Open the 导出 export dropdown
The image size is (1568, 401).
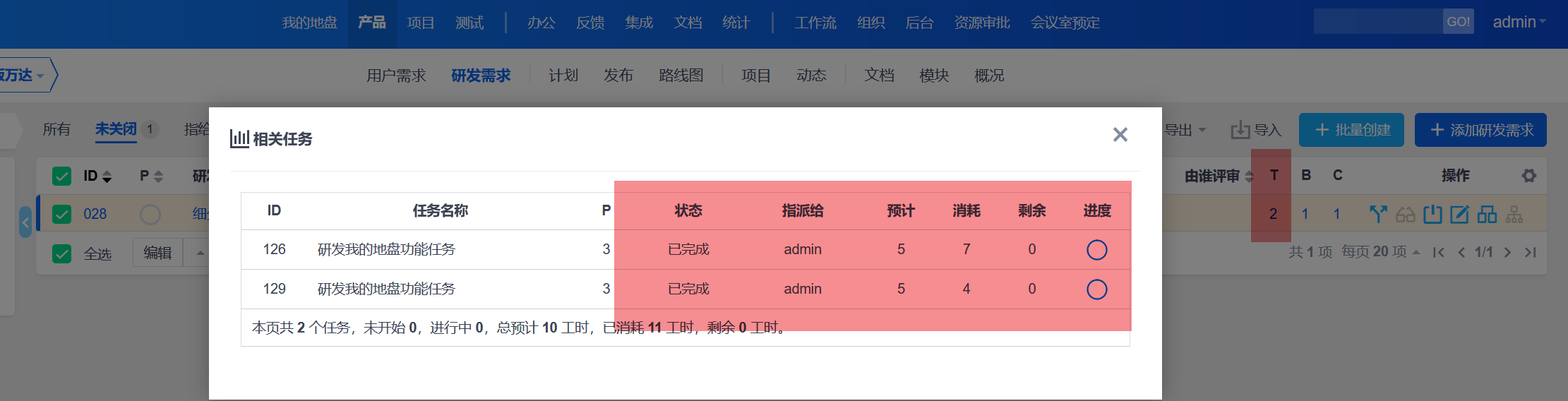coord(1185,130)
